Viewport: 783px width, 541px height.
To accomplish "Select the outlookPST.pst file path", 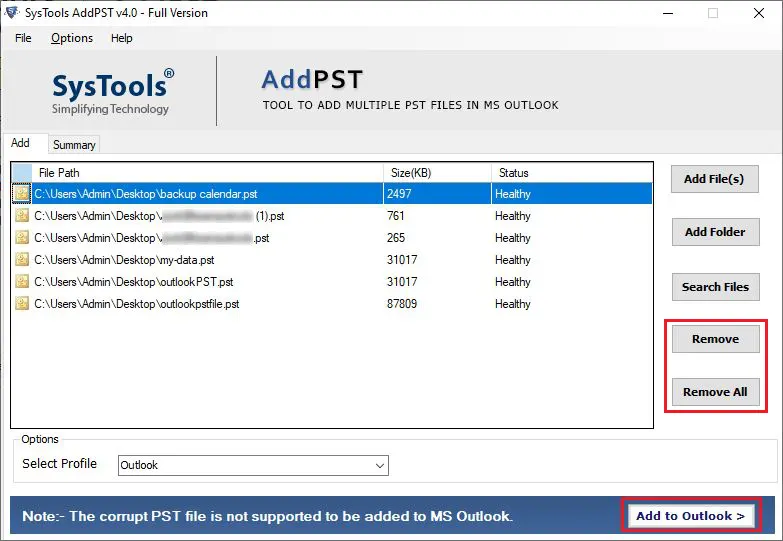I will (x=134, y=282).
